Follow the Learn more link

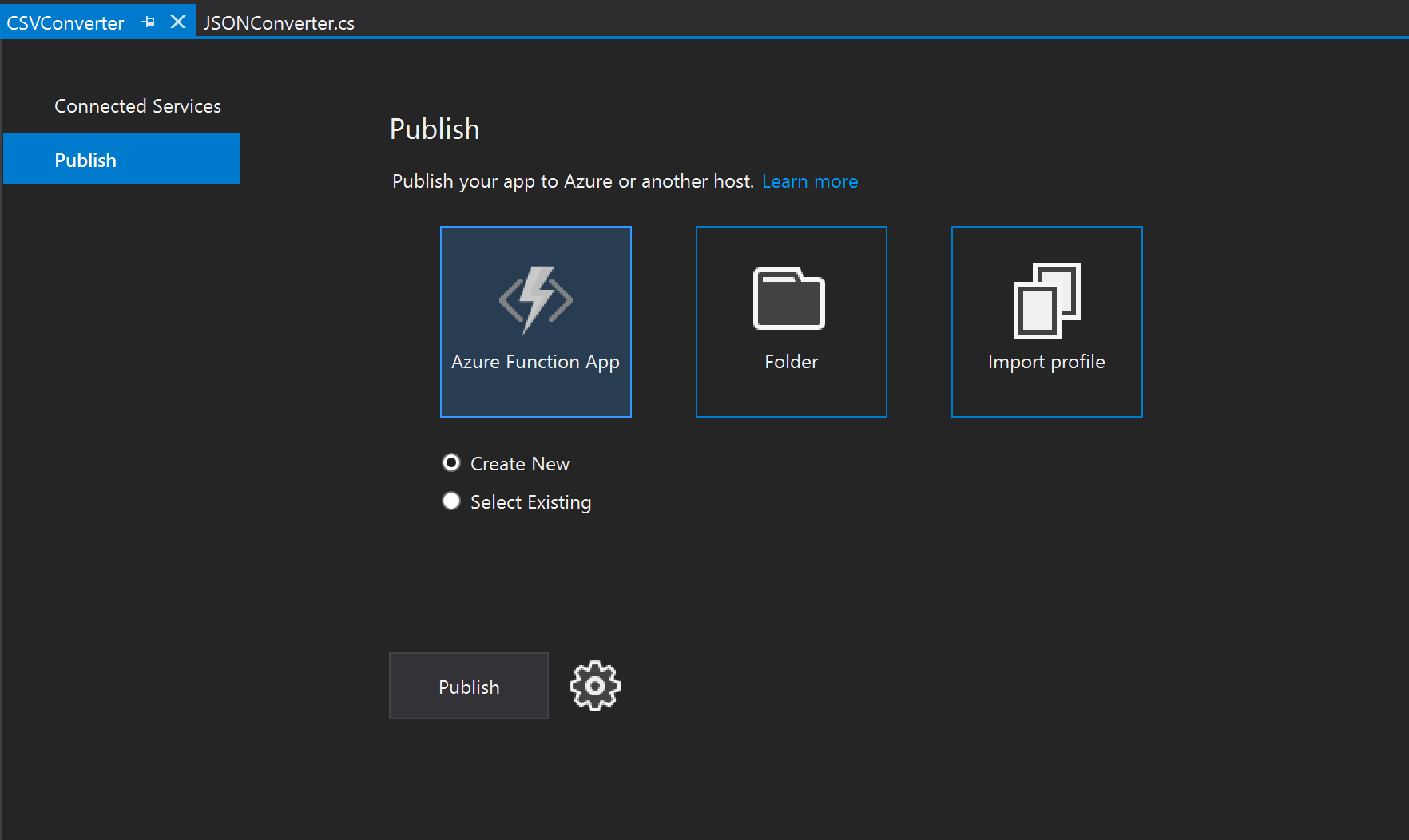(810, 181)
